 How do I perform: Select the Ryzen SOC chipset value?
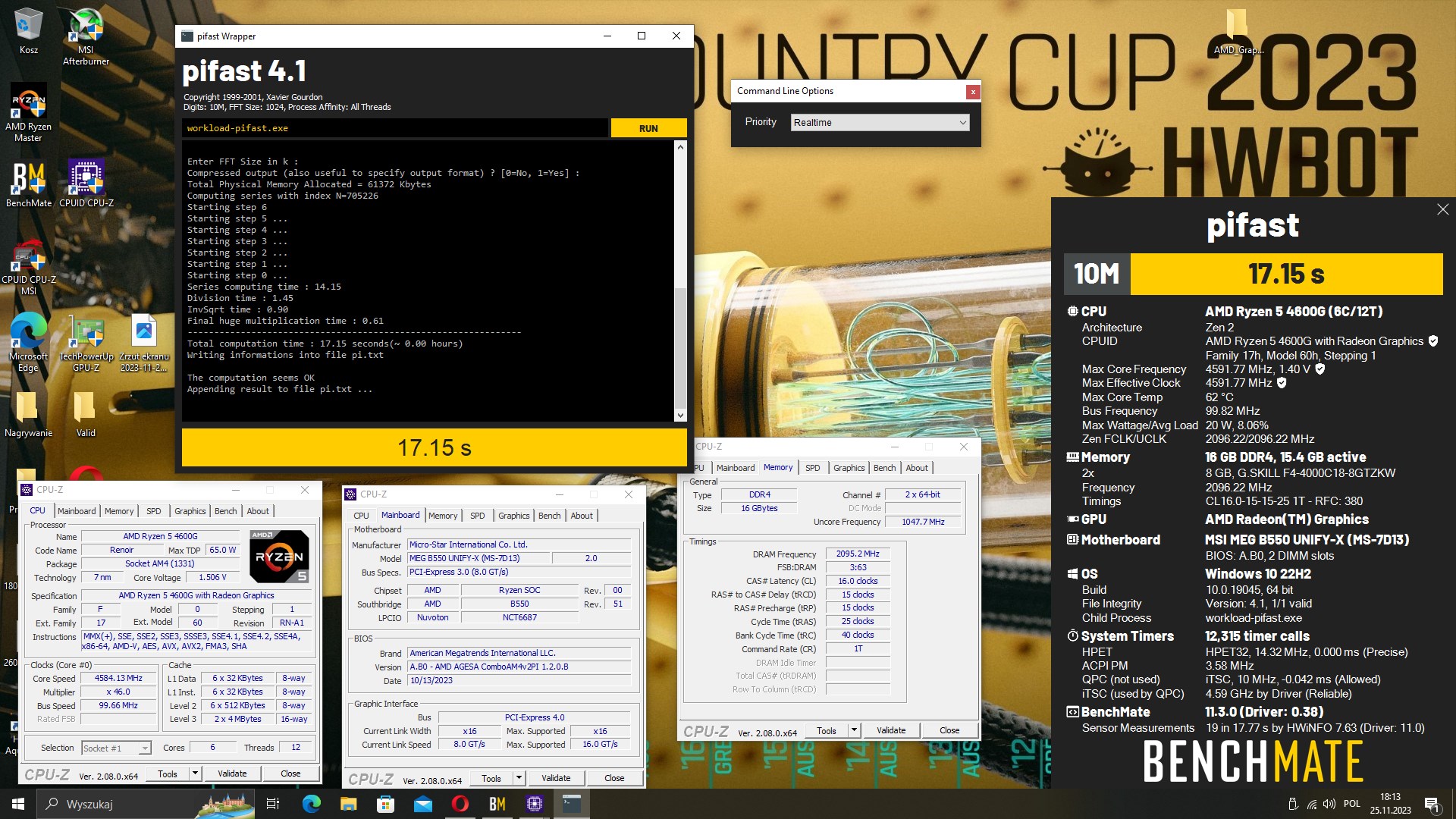tap(519, 590)
